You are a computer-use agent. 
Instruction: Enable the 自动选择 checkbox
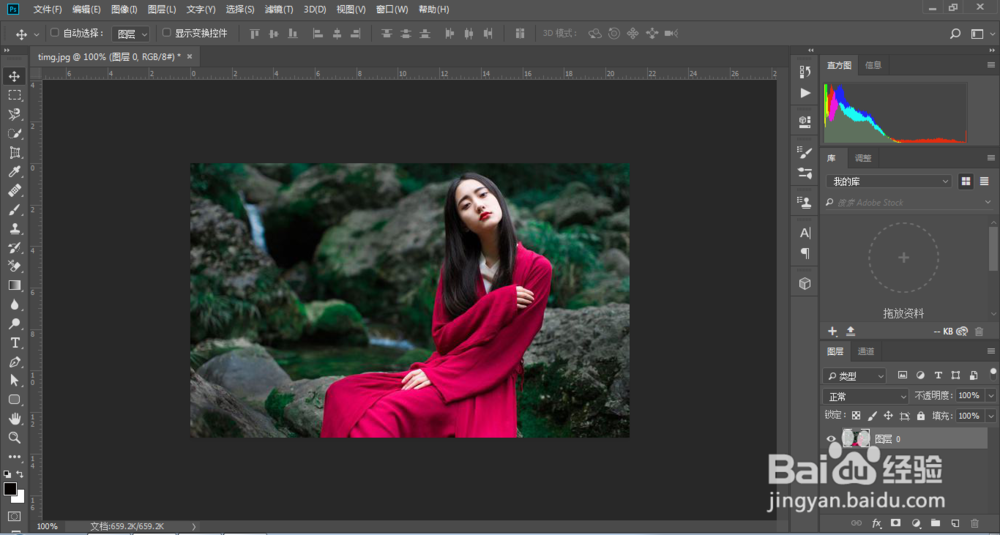click(x=54, y=33)
